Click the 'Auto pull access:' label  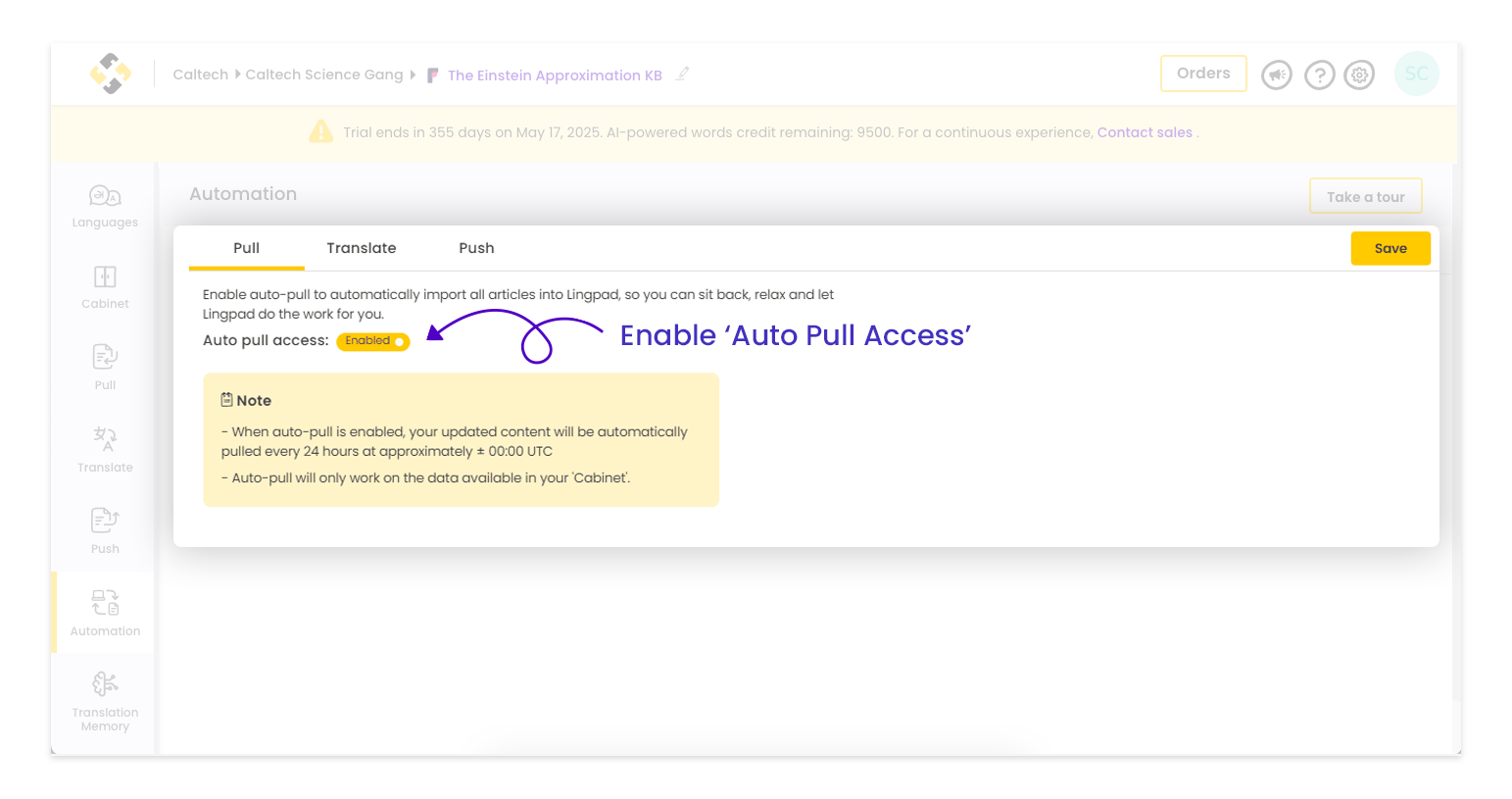pos(266,340)
